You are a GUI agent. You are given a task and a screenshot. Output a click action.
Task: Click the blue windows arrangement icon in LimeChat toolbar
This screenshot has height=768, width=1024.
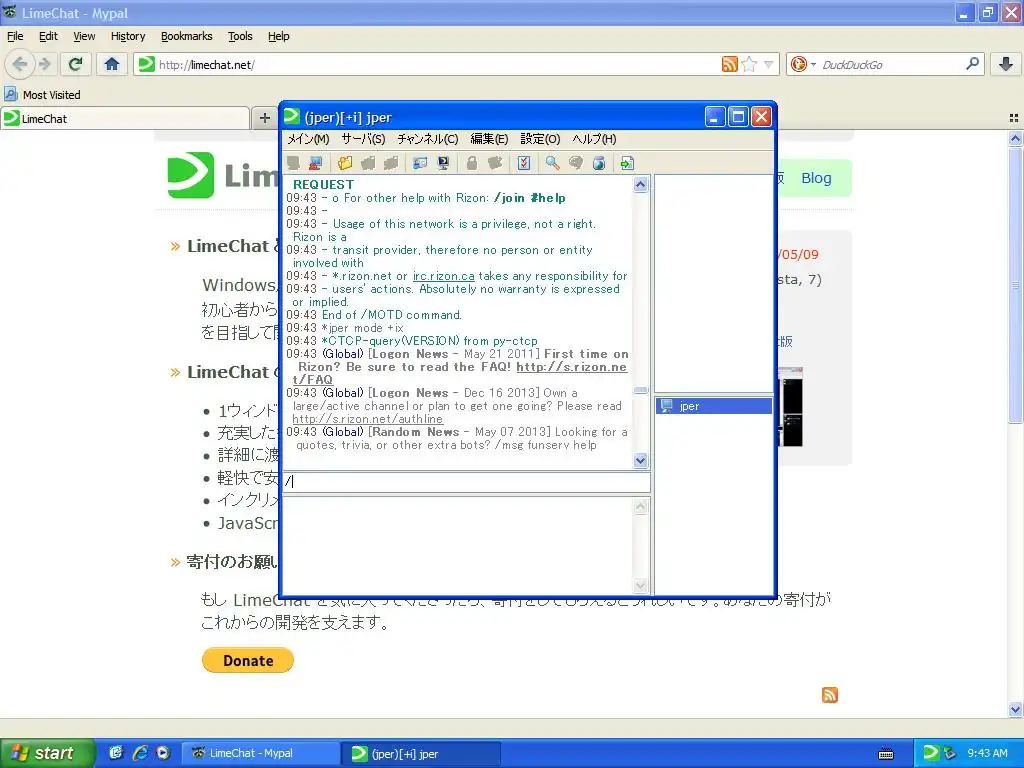tap(420, 163)
